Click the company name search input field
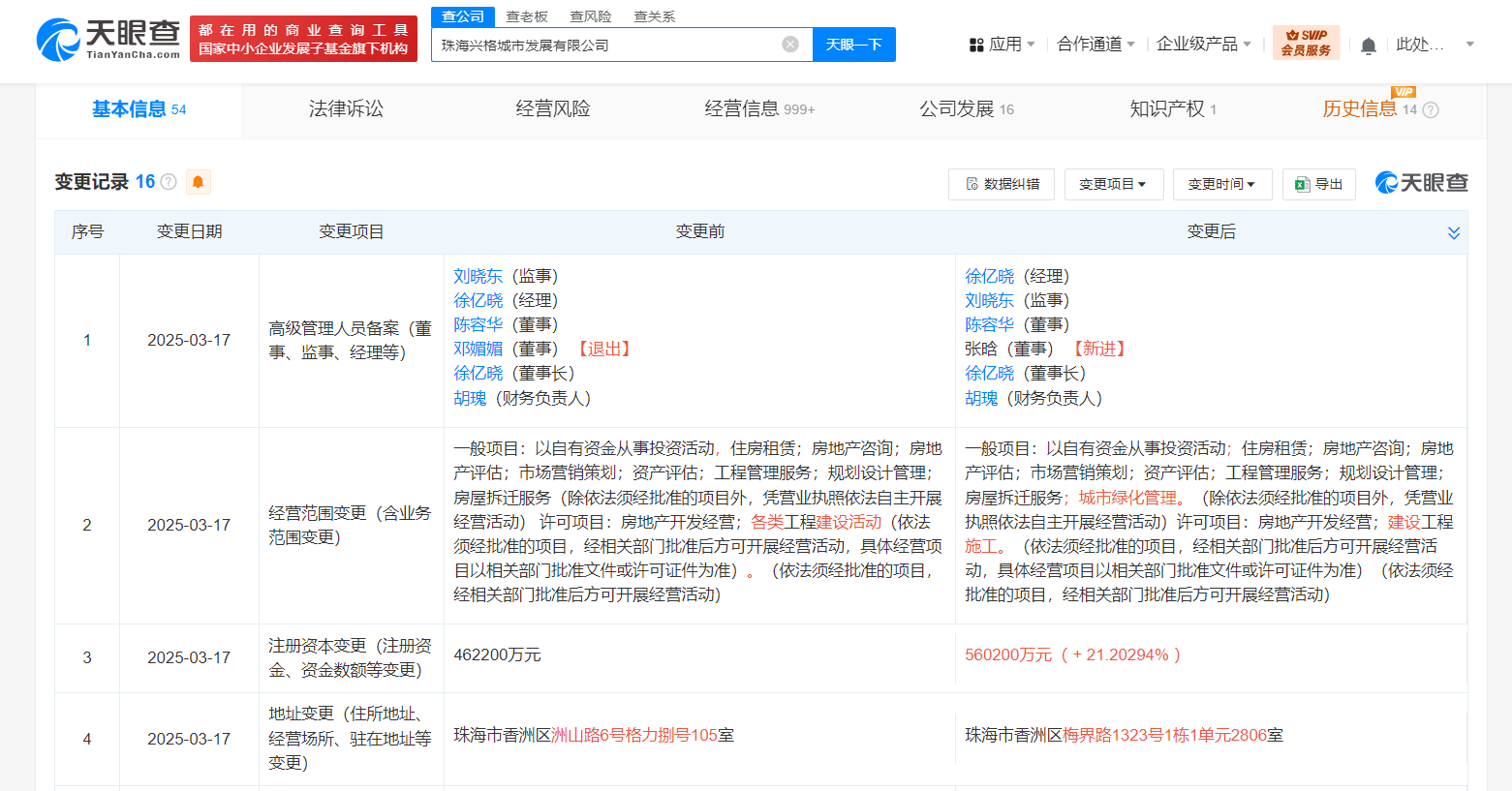1512x791 pixels. coord(605,45)
